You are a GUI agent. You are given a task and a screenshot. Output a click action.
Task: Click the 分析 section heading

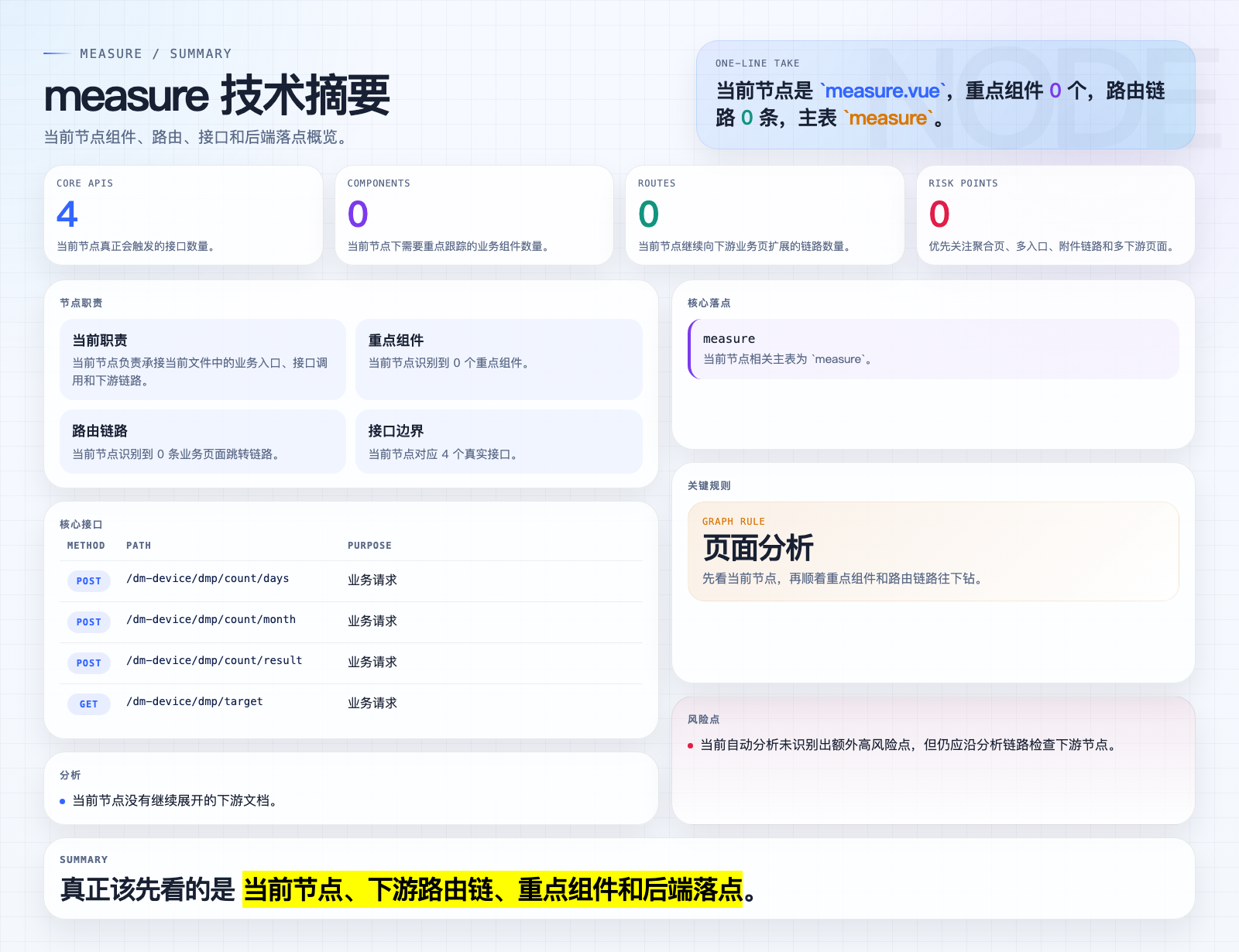[x=70, y=775]
